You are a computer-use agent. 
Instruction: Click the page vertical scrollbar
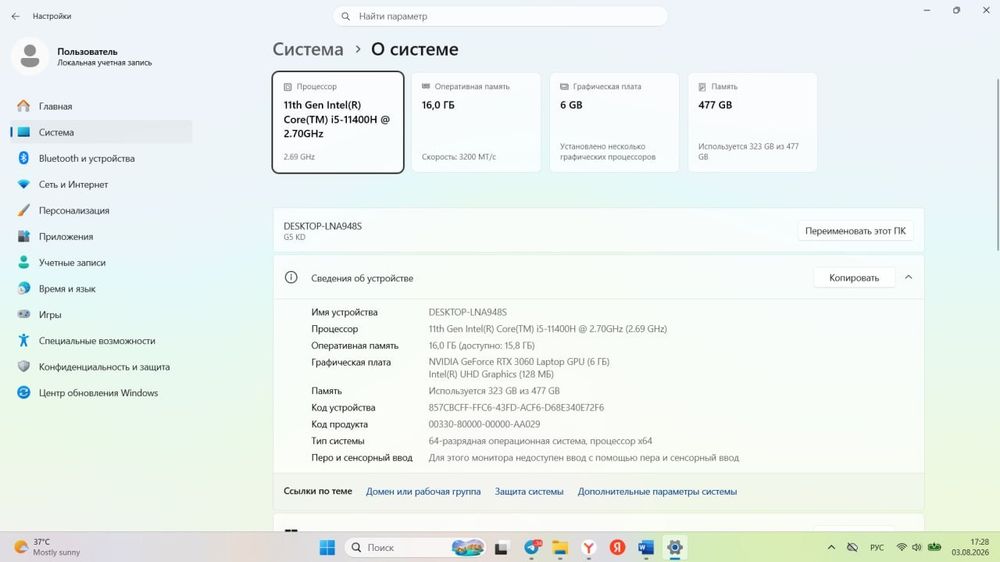pyautogui.click(x=997, y=165)
